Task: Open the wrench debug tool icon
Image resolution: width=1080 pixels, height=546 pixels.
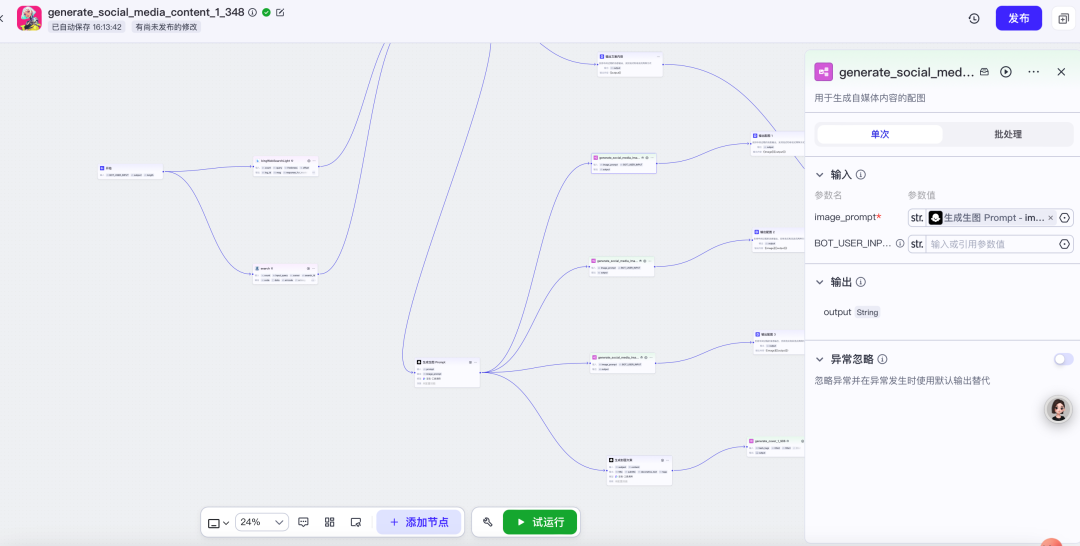Action: tap(487, 522)
